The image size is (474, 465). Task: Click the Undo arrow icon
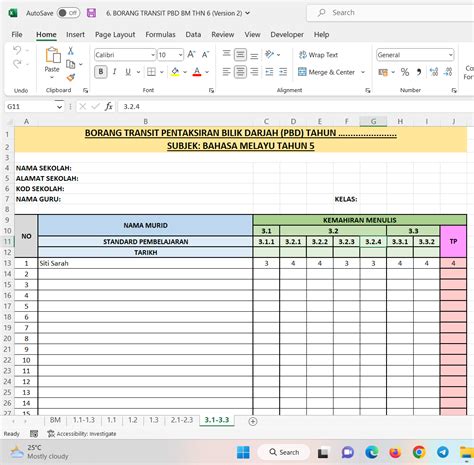click(x=17, y=51)
